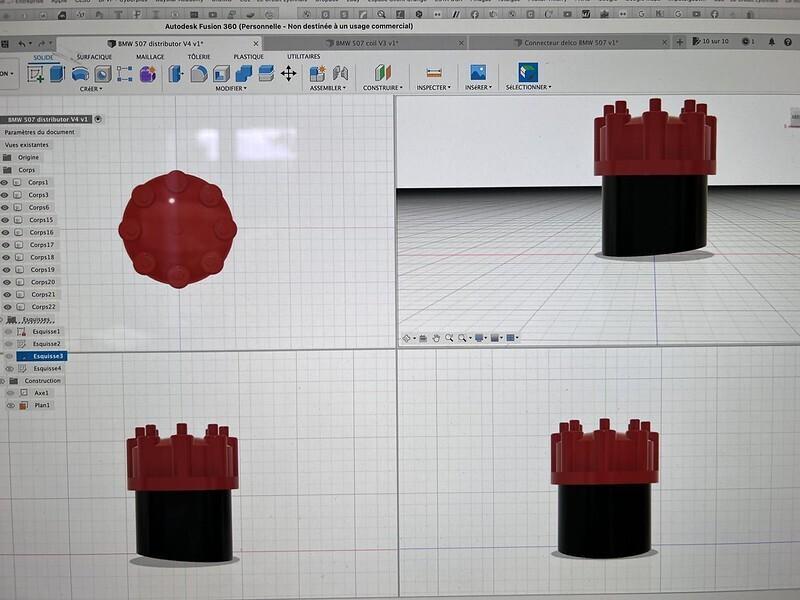Viewport: 800px width, 600px height.
Task: Click the 10 sur 10 documents counter
Action: pos(711,41)
